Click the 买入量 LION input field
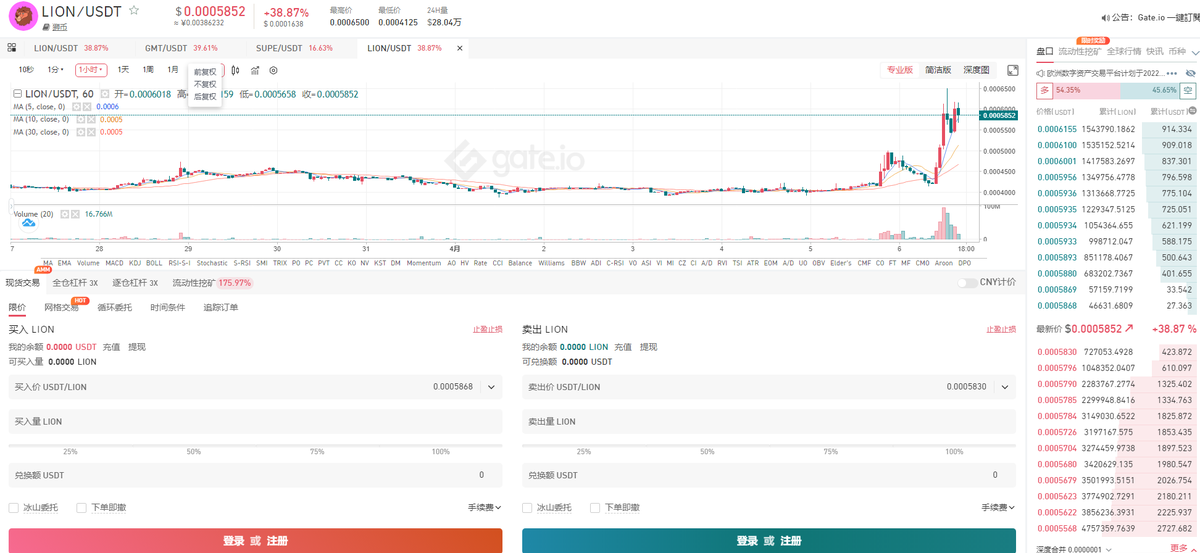Viewport: 1200px width, 553px height. click(256, 422)
